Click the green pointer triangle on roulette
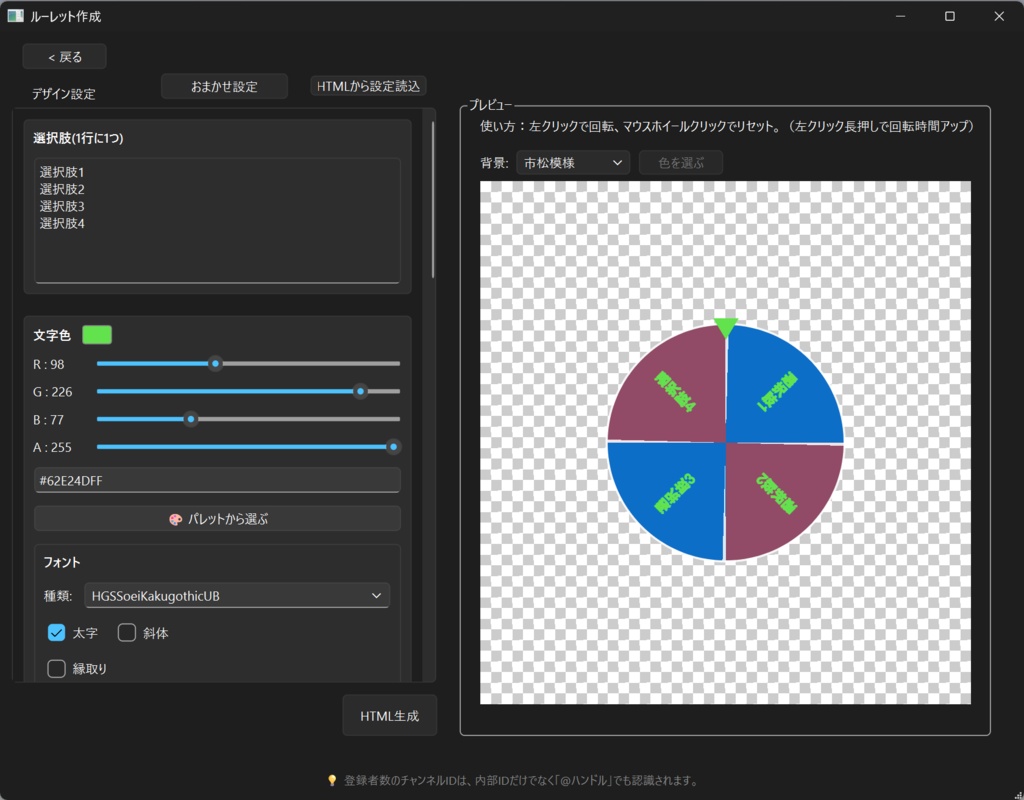 click(726, 328)
